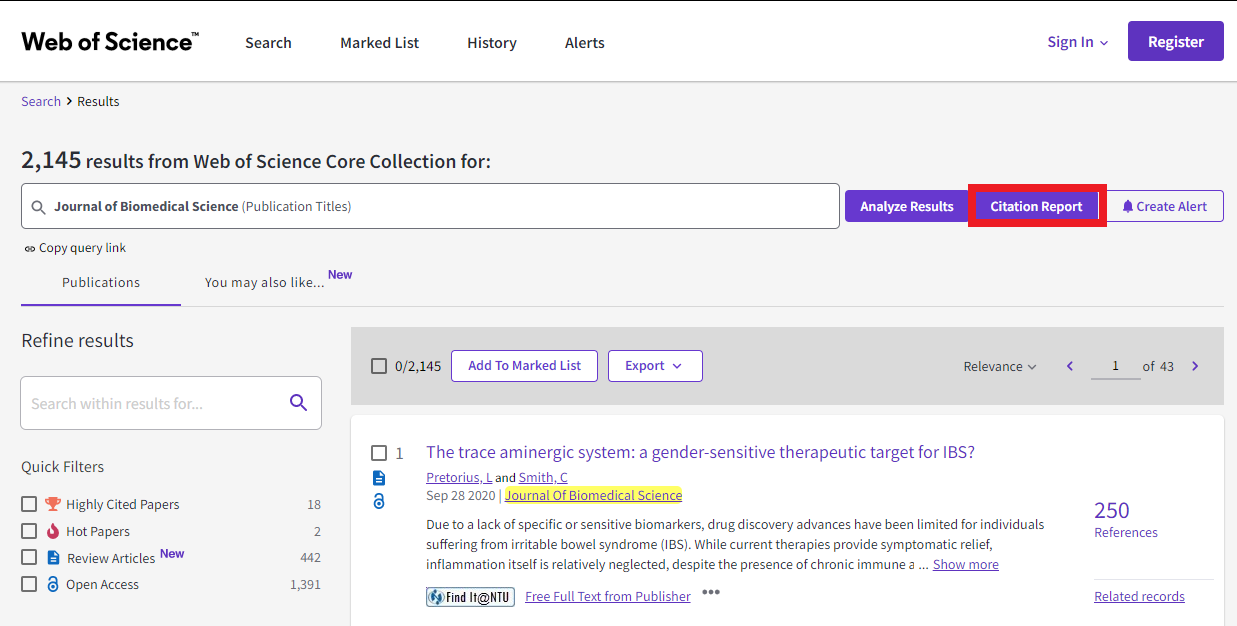Click the Analyze Results button
This screenshot has width=1237, height=626.
point(907,206)
